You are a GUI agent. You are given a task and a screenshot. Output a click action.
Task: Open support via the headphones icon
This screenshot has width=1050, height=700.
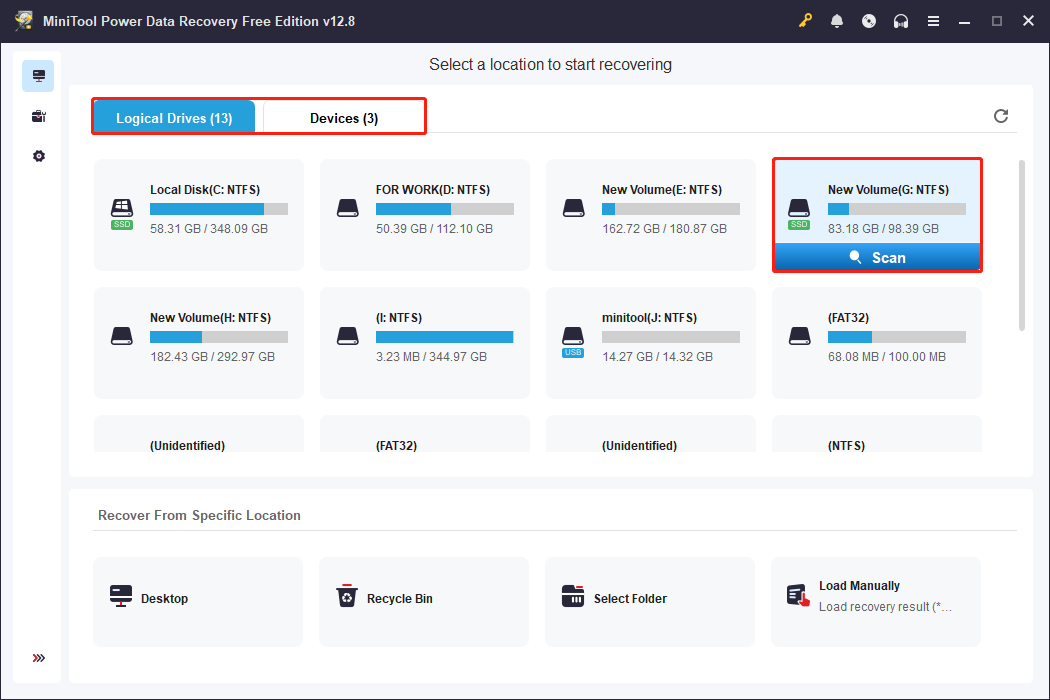click(x=901, y=21)
